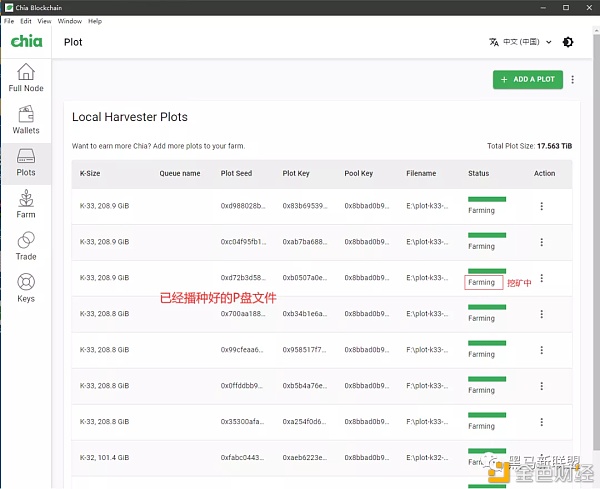This screenshot has height=489, width=600.
Task: Click the Queue name column header
Action: pyautogui.click(x=180, y=173)
